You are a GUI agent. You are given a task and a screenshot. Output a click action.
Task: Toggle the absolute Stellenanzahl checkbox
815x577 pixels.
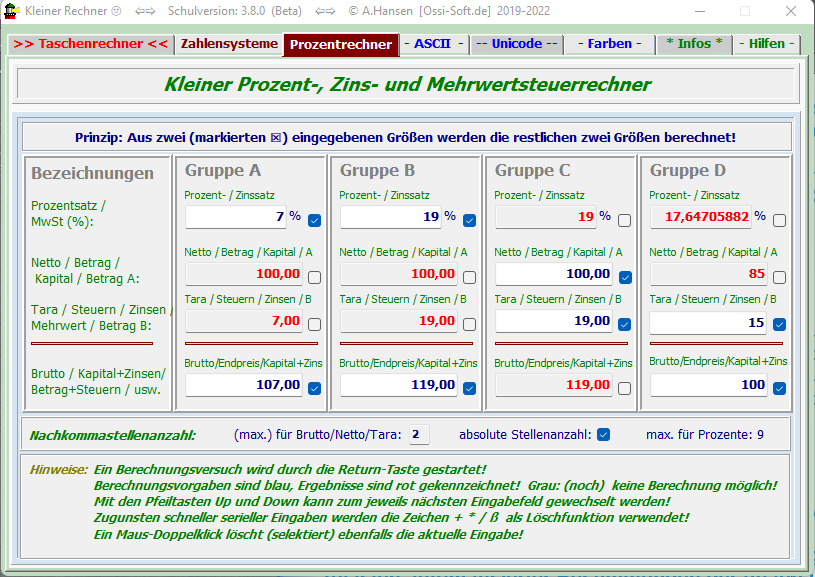pyautogui.click(x=603, y=434)
